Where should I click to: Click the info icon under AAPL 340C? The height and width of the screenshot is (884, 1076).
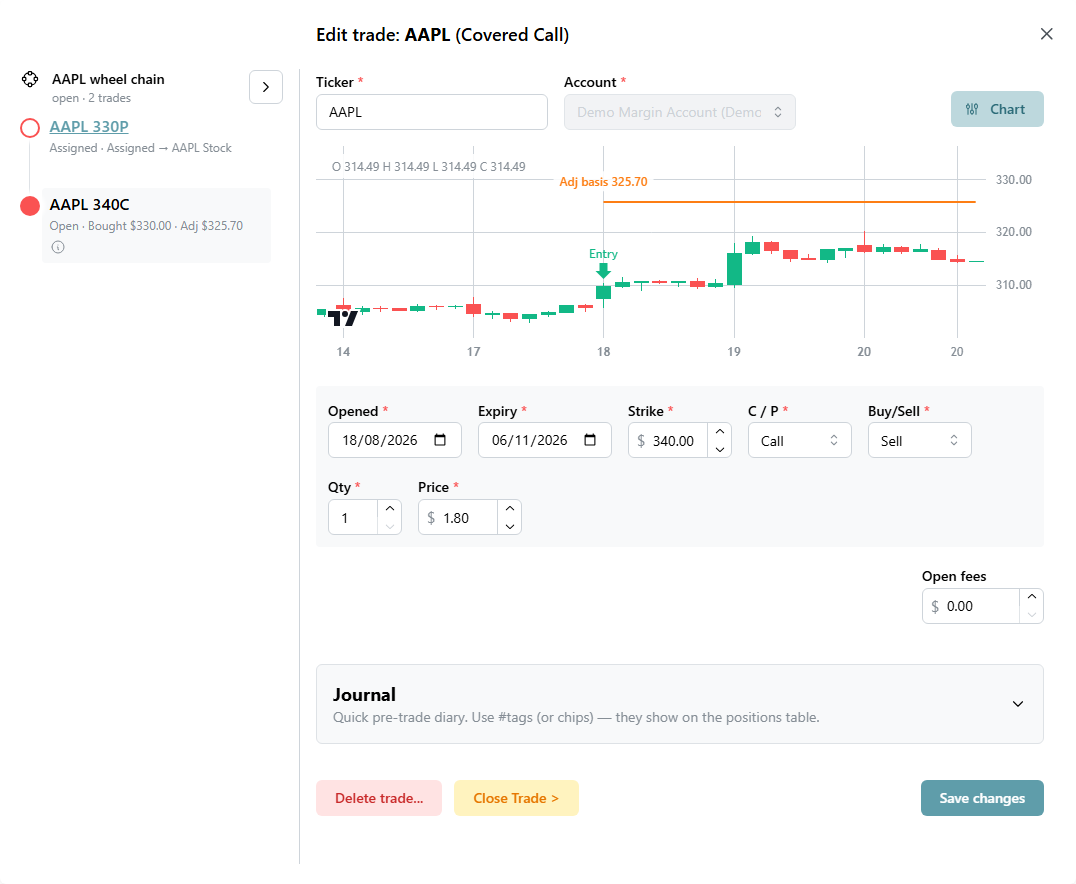click(x=58, y=247)
